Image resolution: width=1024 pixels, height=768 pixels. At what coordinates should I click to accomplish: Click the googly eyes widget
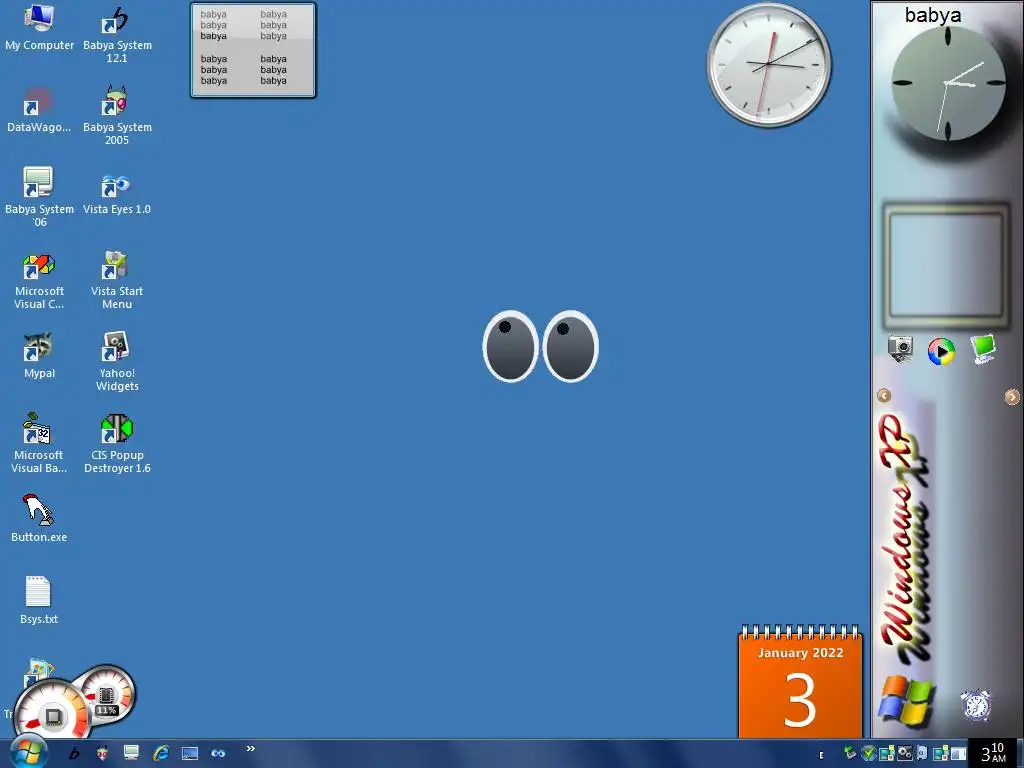click(x=541, y=345)
